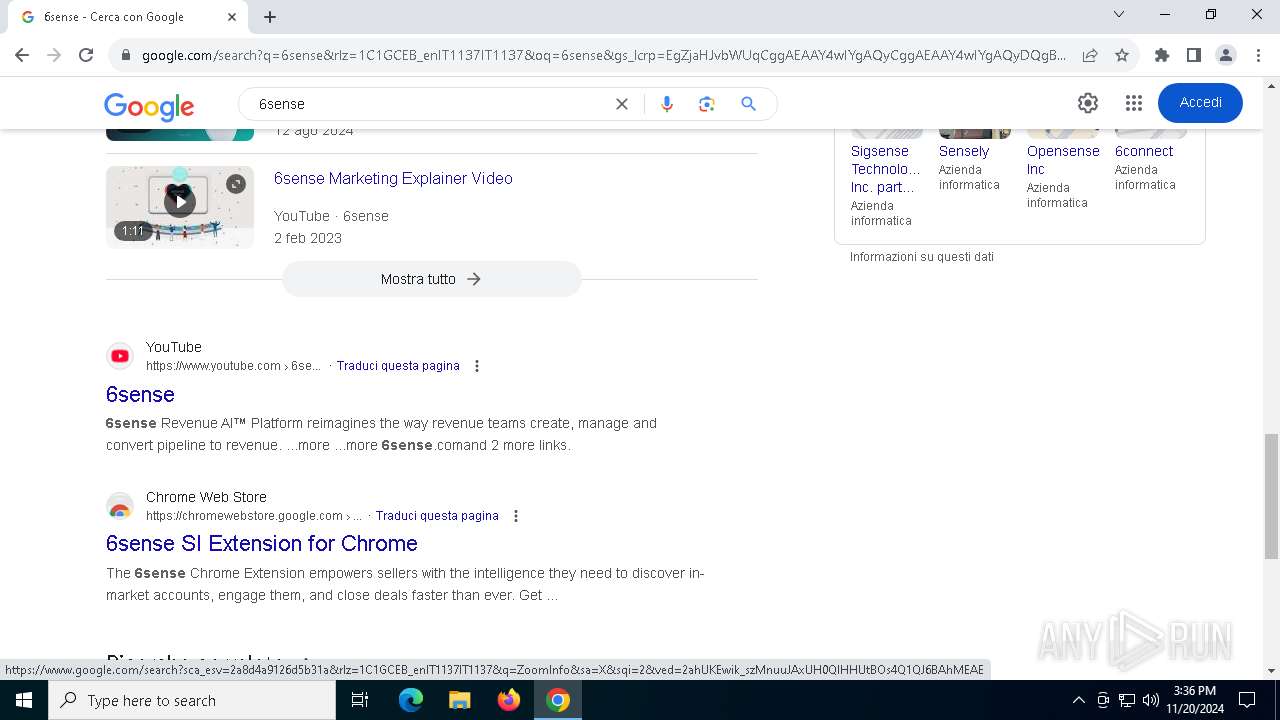The image size is (1280, 720).
Task: Translate the YouTube result page
Action: click(398, 366)
